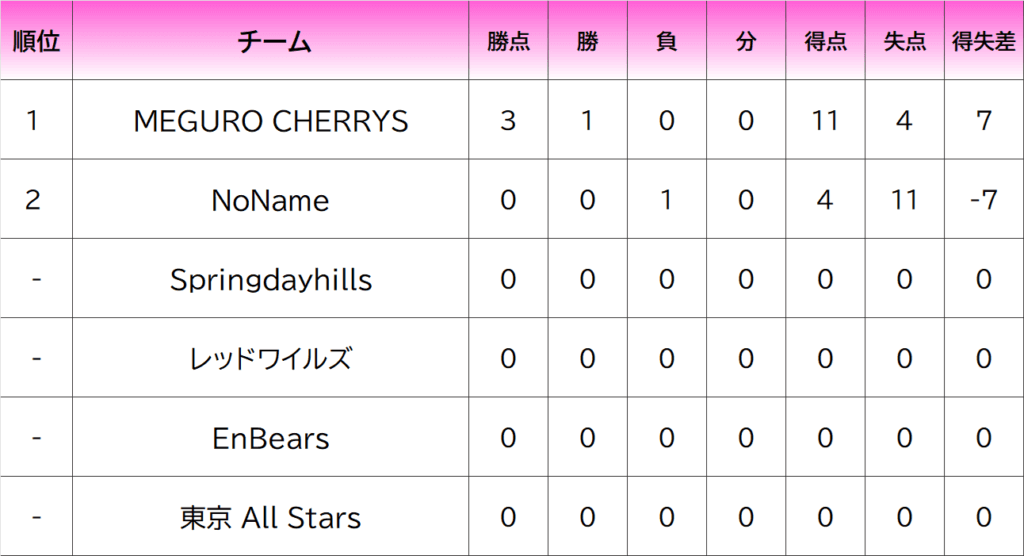Open the Springdayhills team entry

271,280
